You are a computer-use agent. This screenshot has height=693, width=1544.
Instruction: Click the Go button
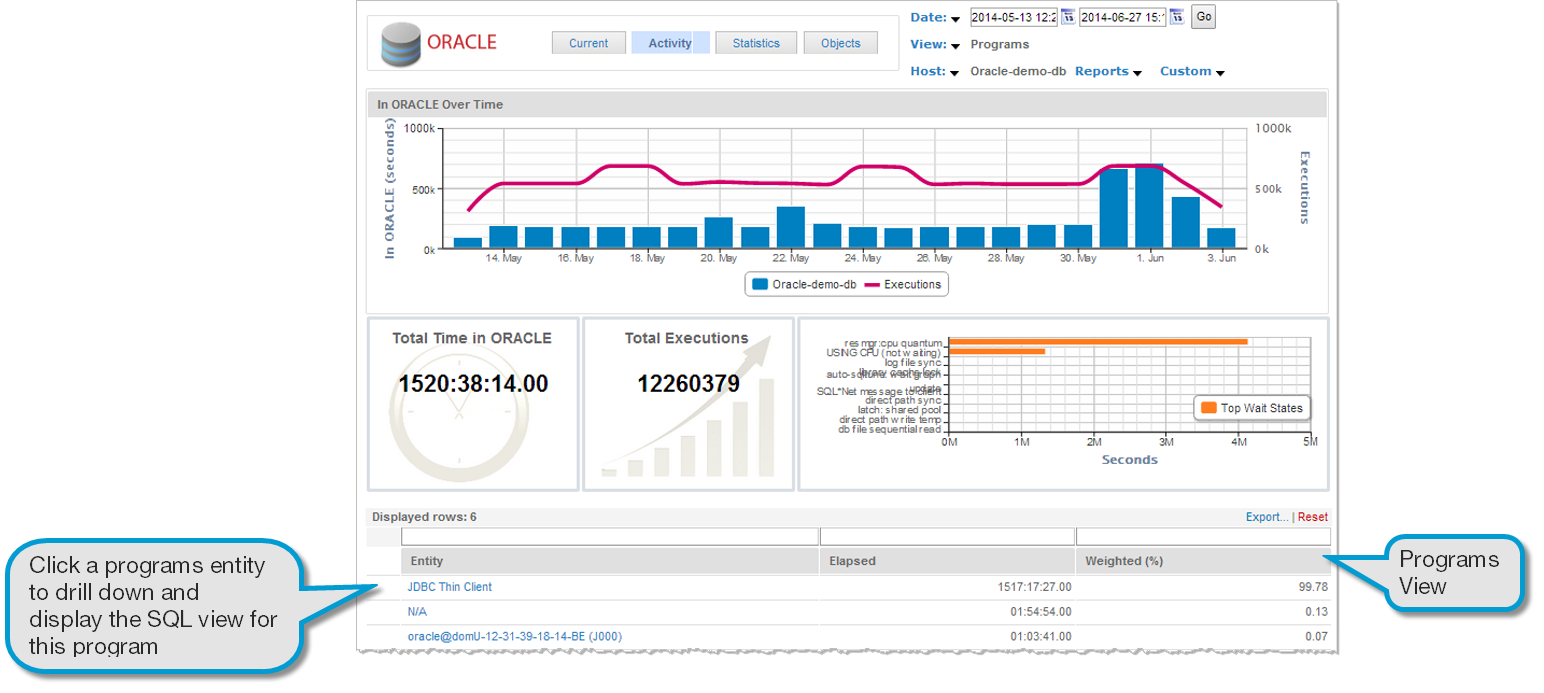coord(1203,17)
